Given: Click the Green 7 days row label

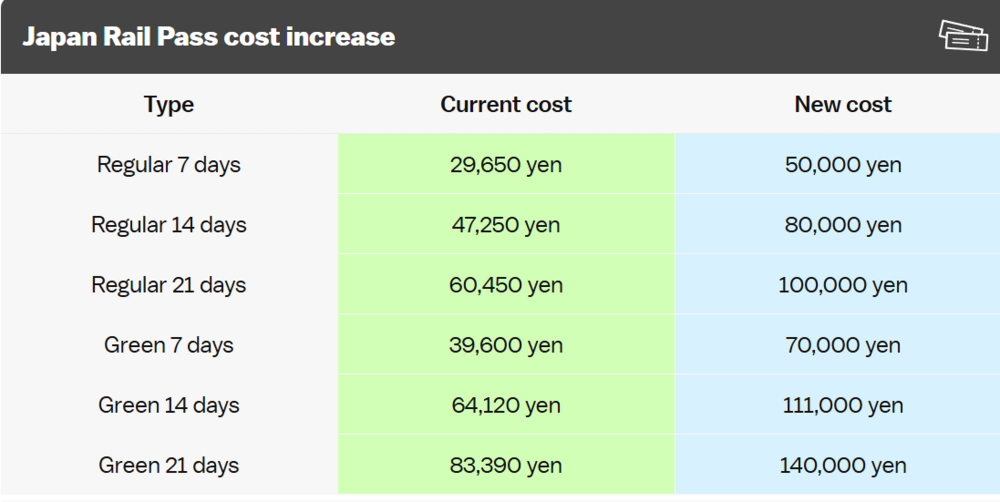Looking at the screenshot, I should click(168, 345).
